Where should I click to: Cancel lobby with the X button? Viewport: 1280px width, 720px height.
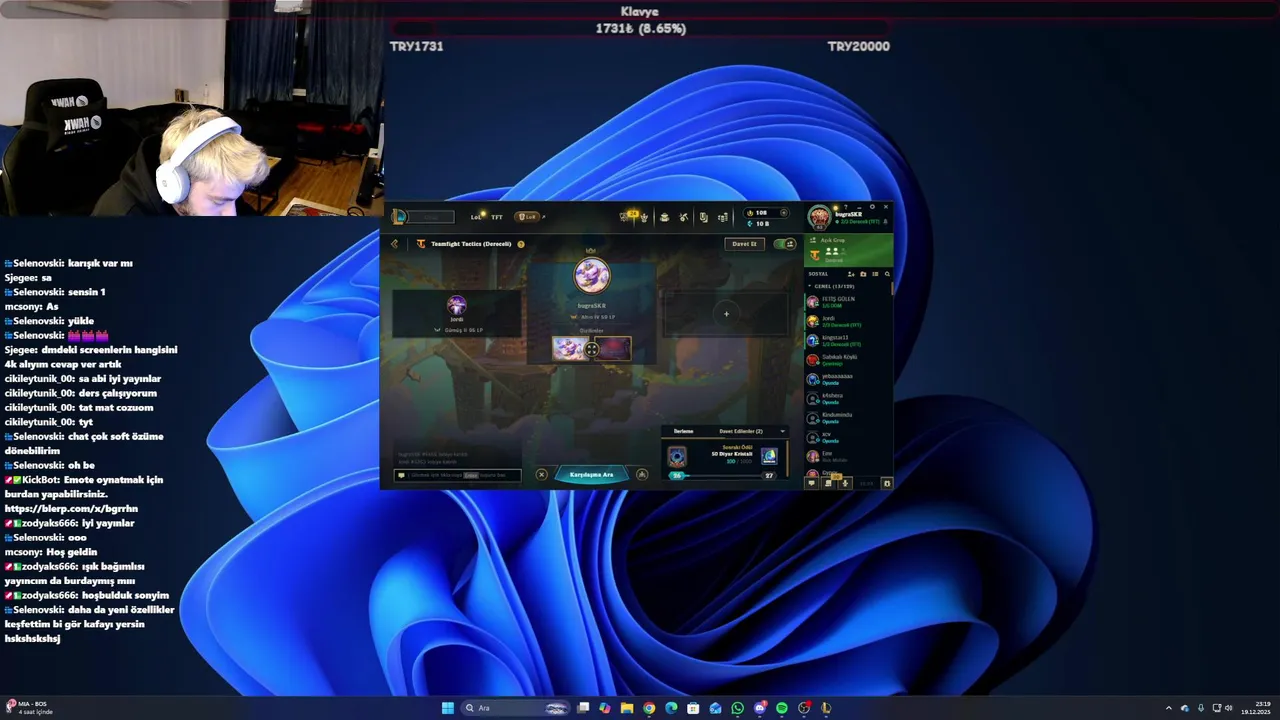point(542,474)
